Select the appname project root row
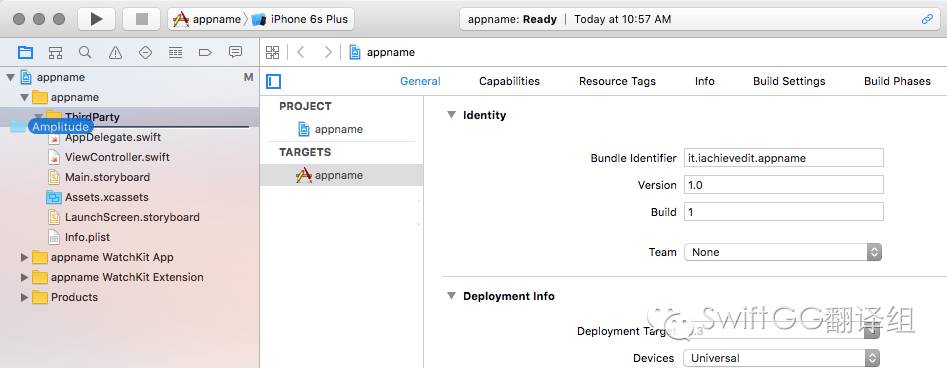 pyautogui.click(x=130, y=77)
